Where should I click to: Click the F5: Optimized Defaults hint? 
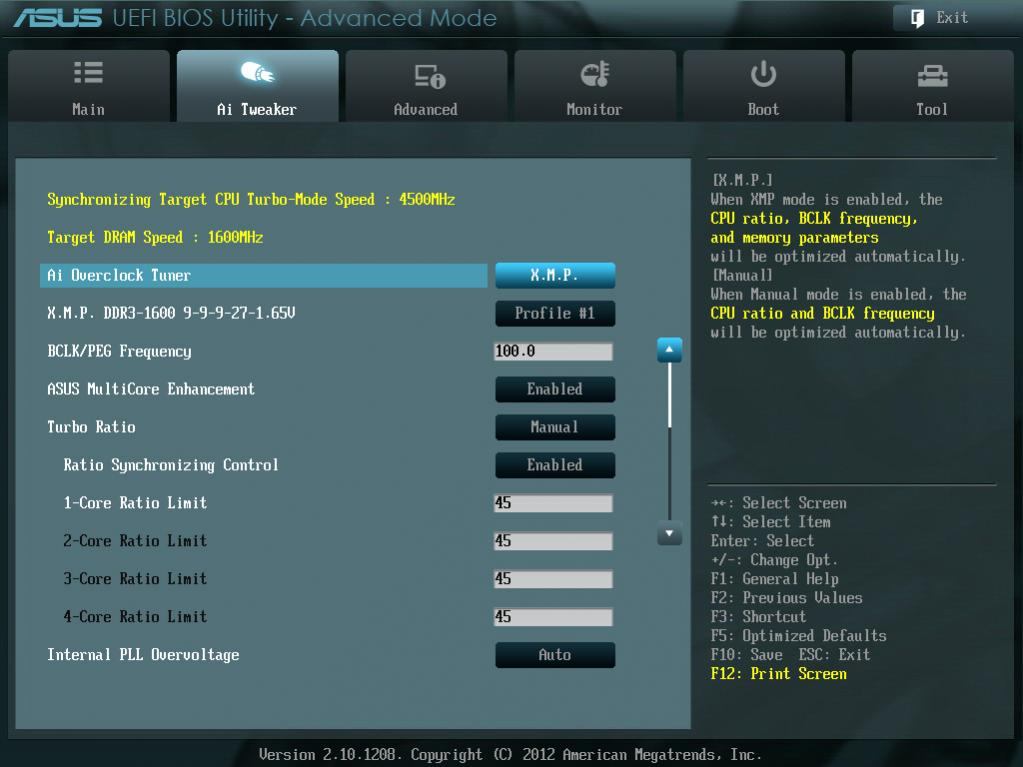pyautogui.click(x=799, y=636)
